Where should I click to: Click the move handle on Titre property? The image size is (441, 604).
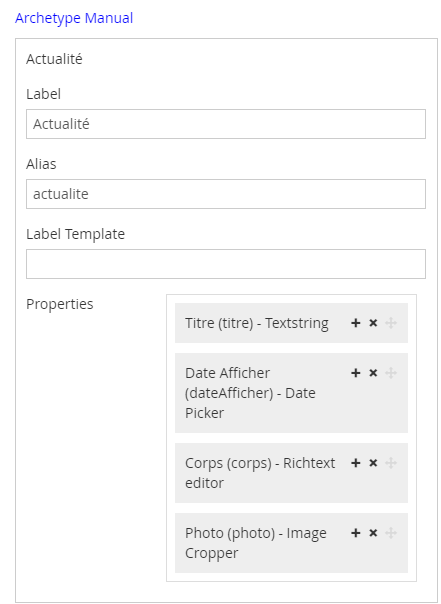point(391,323)
